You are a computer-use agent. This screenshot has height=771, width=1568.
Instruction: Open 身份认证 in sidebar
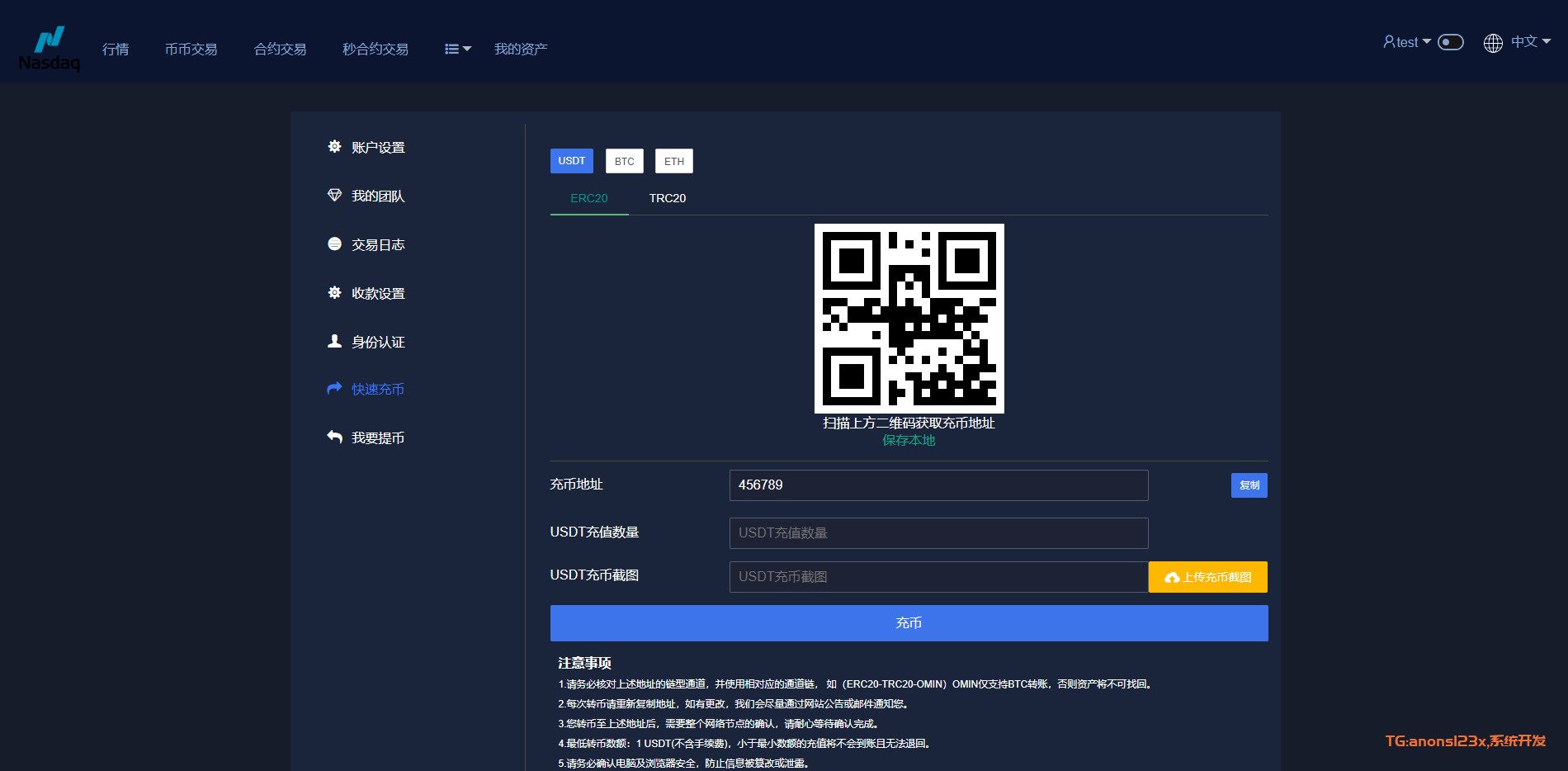tap(378, 342)
